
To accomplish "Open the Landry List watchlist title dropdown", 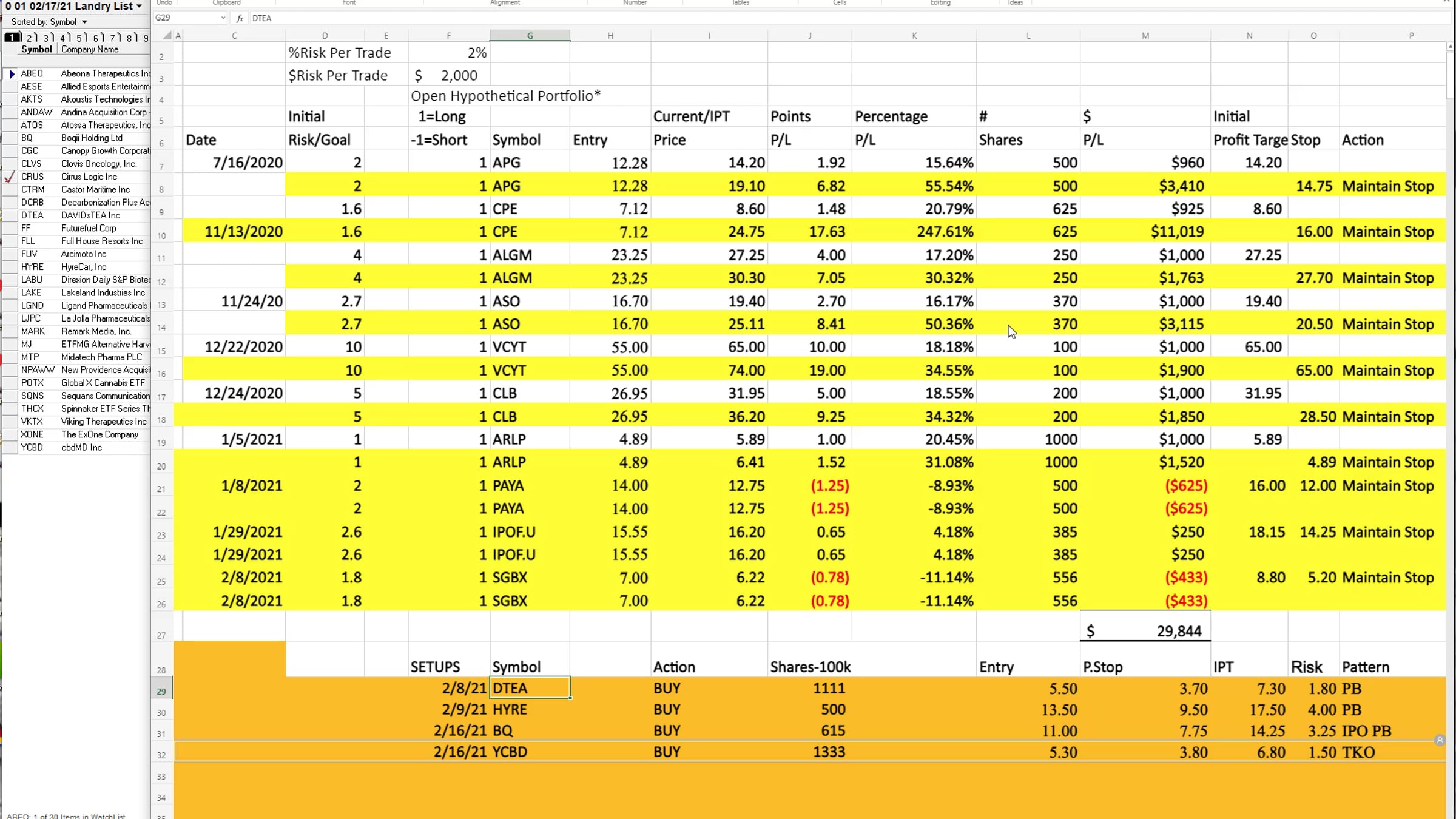I will [x=140, y=6].
